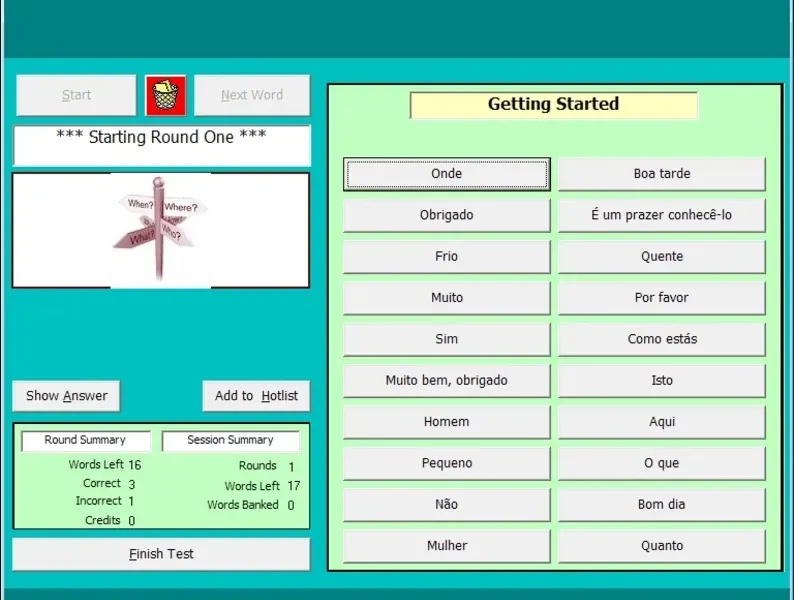Click the Words Banked value
This screenshot has width=794, height=600.
tap(291, 505)
